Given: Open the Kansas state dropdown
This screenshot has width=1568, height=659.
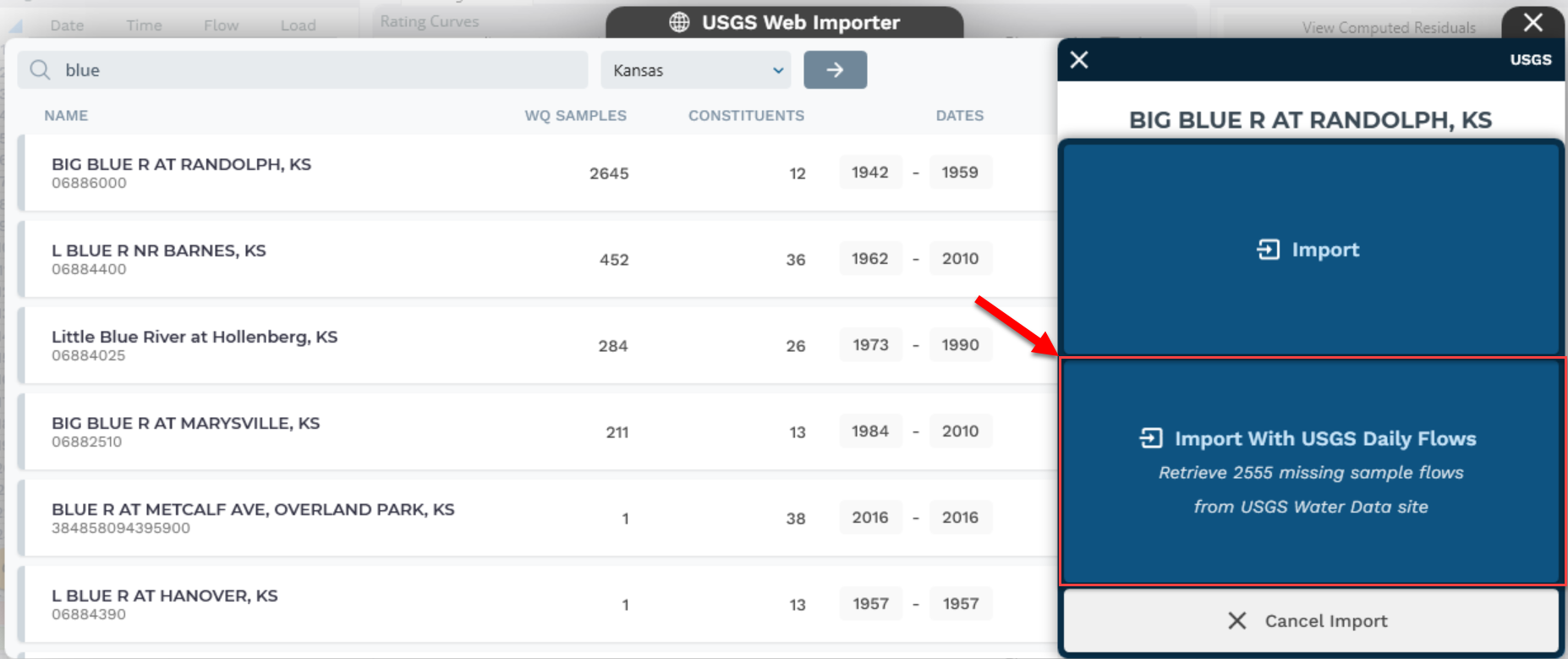Looking at the screenshot, I should point(696,70).
